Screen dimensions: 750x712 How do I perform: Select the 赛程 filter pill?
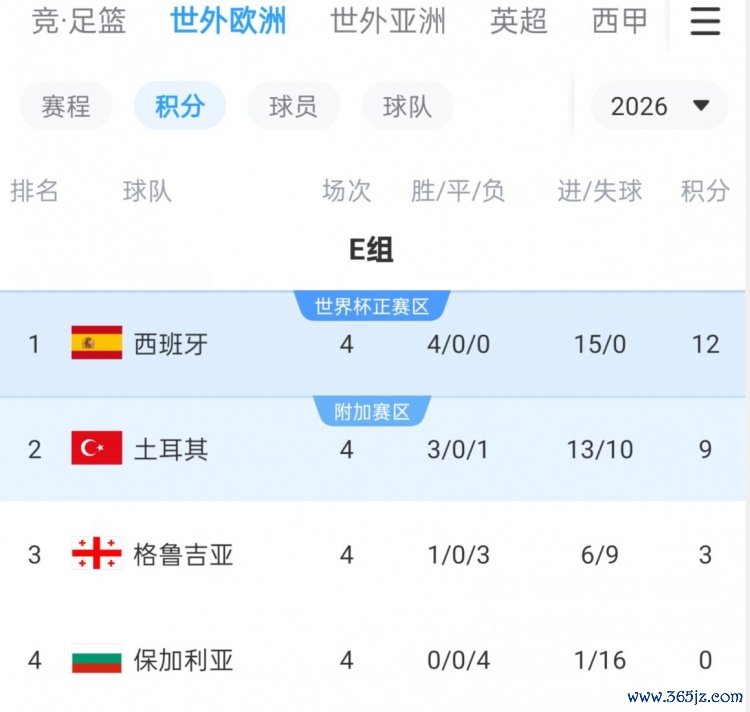point(66,106)
